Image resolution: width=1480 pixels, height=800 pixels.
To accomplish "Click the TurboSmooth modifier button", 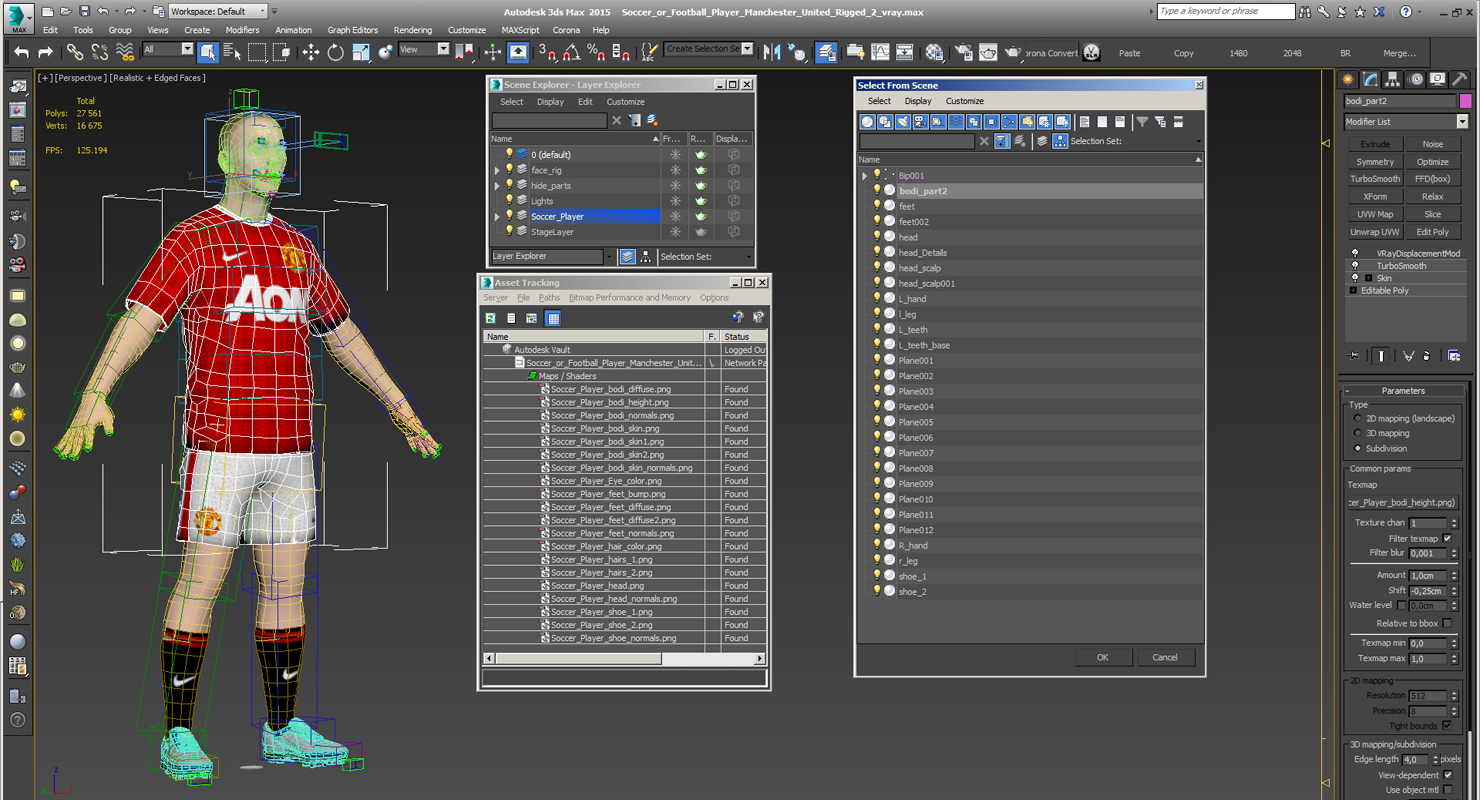I will coord(1375,179).
